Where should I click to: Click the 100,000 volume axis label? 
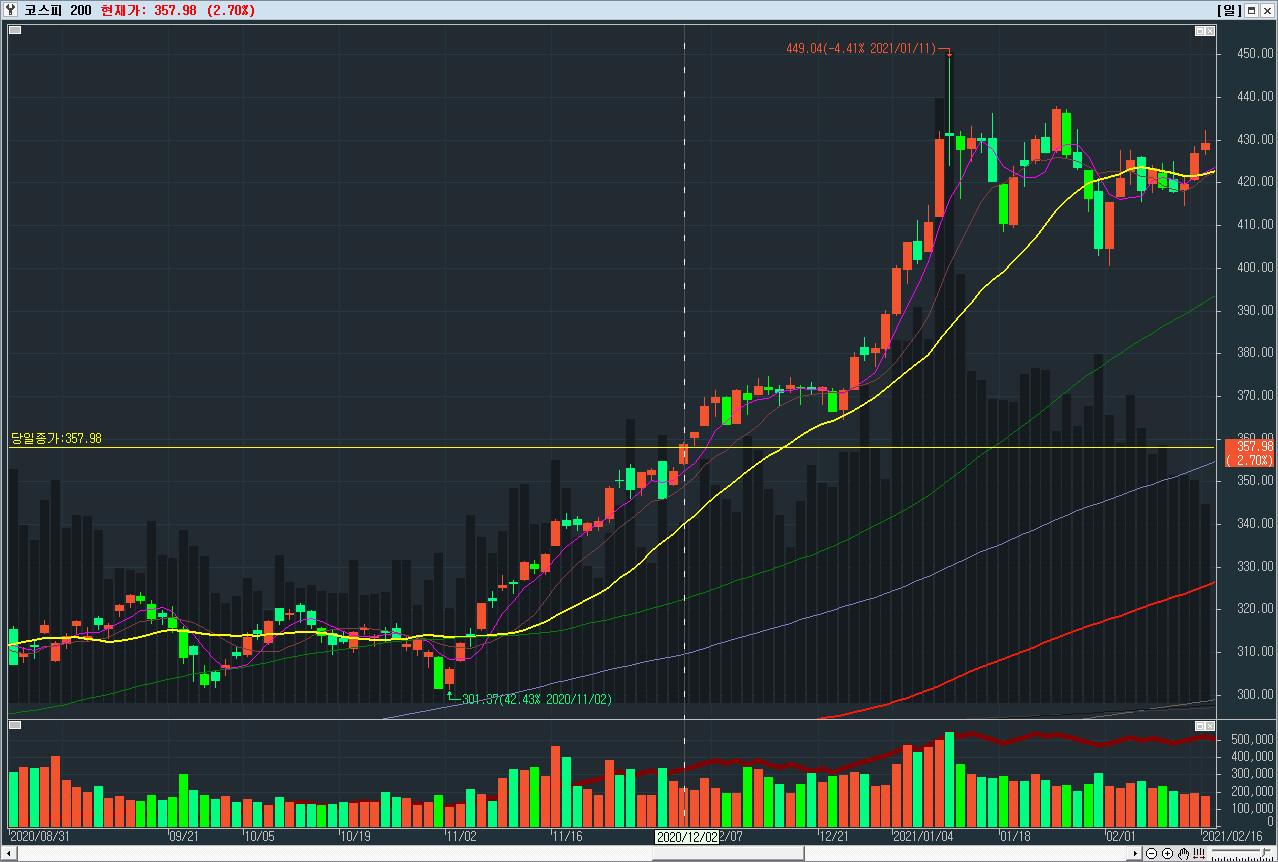[x=1253, y=806]
